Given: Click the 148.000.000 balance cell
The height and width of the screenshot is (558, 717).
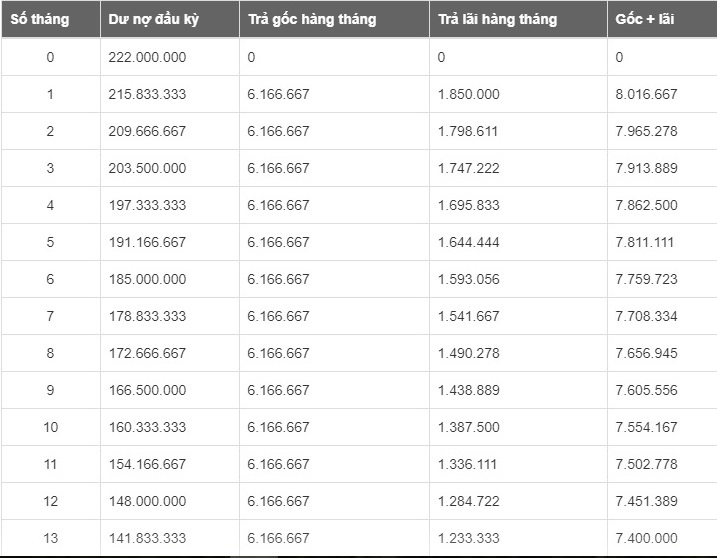Looking at the screenshot, I should pos(147,501).
